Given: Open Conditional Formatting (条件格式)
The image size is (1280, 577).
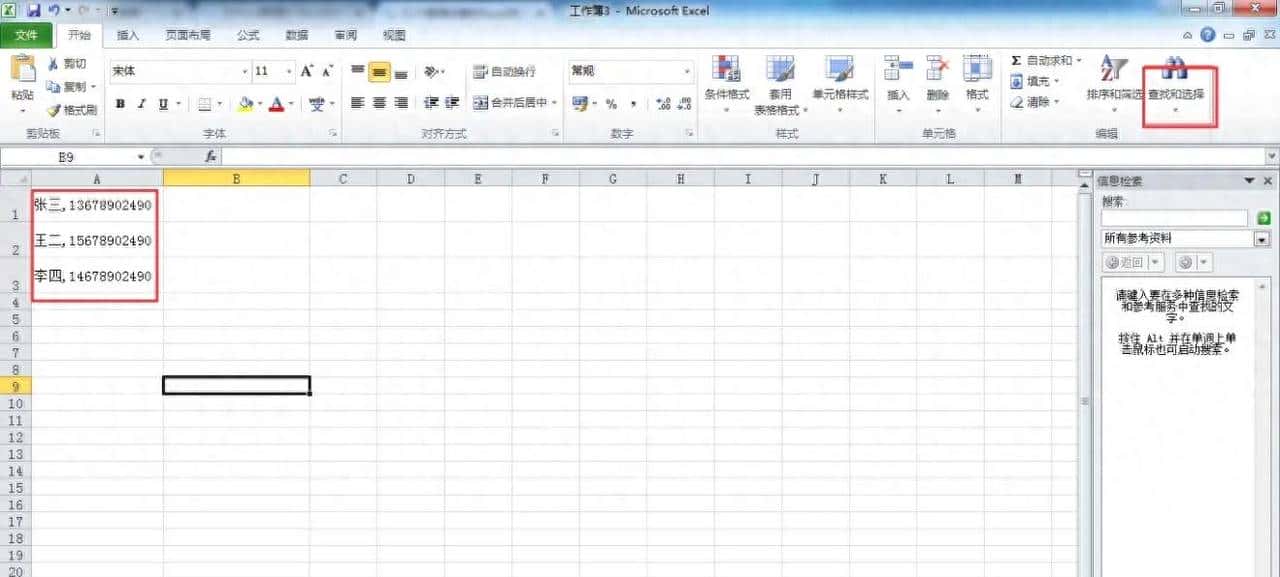Looking at the screenshot, I should point(726,82).
